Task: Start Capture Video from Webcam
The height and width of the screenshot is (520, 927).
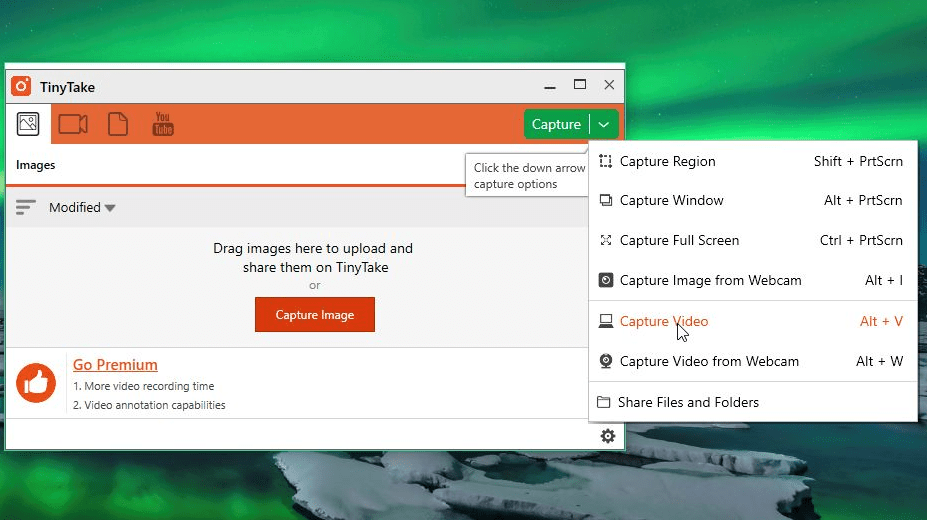Action: [x=709, y=361]
